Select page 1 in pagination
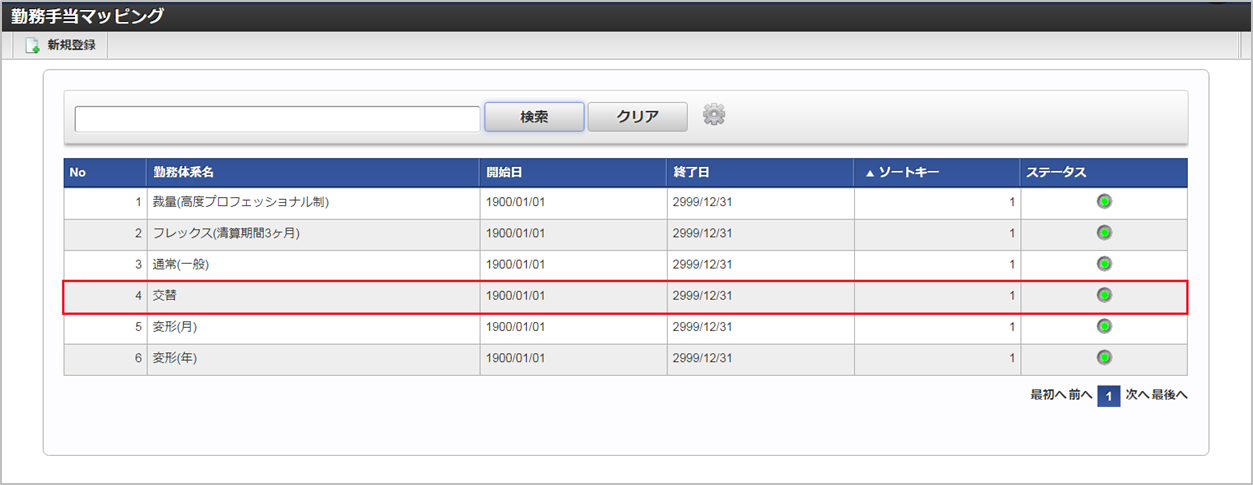Screen dimensions: 1253x485 tap(1108, 396)
